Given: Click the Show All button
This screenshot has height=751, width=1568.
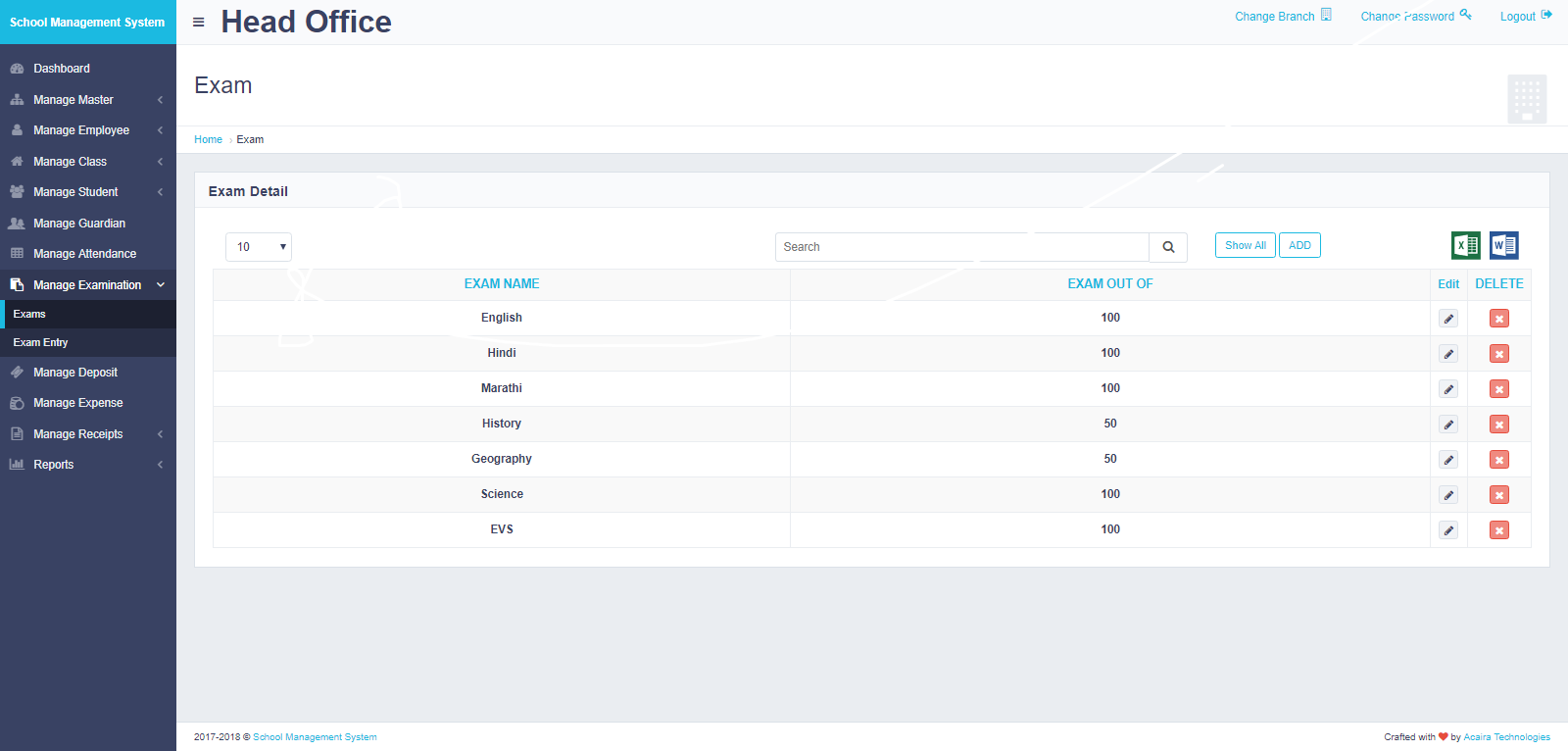Looking at the screenshot, I should point(1245,245).
